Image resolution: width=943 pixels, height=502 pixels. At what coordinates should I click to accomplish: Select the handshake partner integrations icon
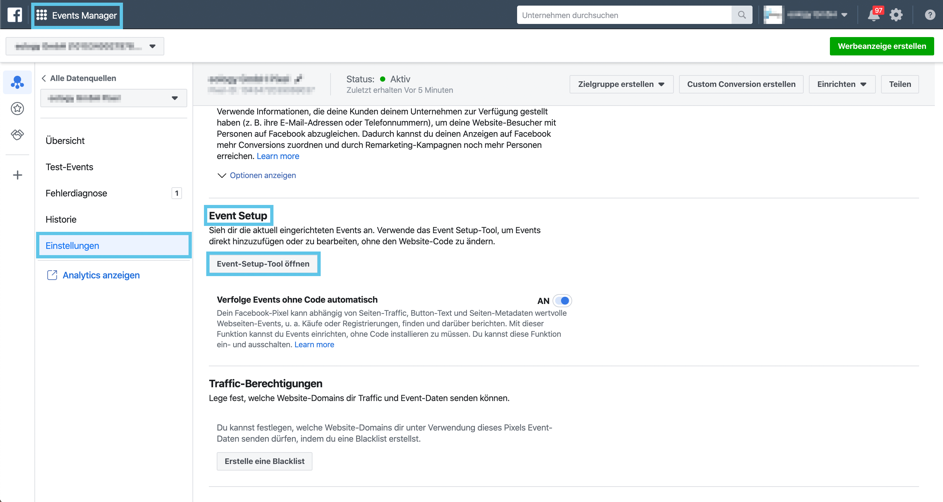[x=17, y=135]
